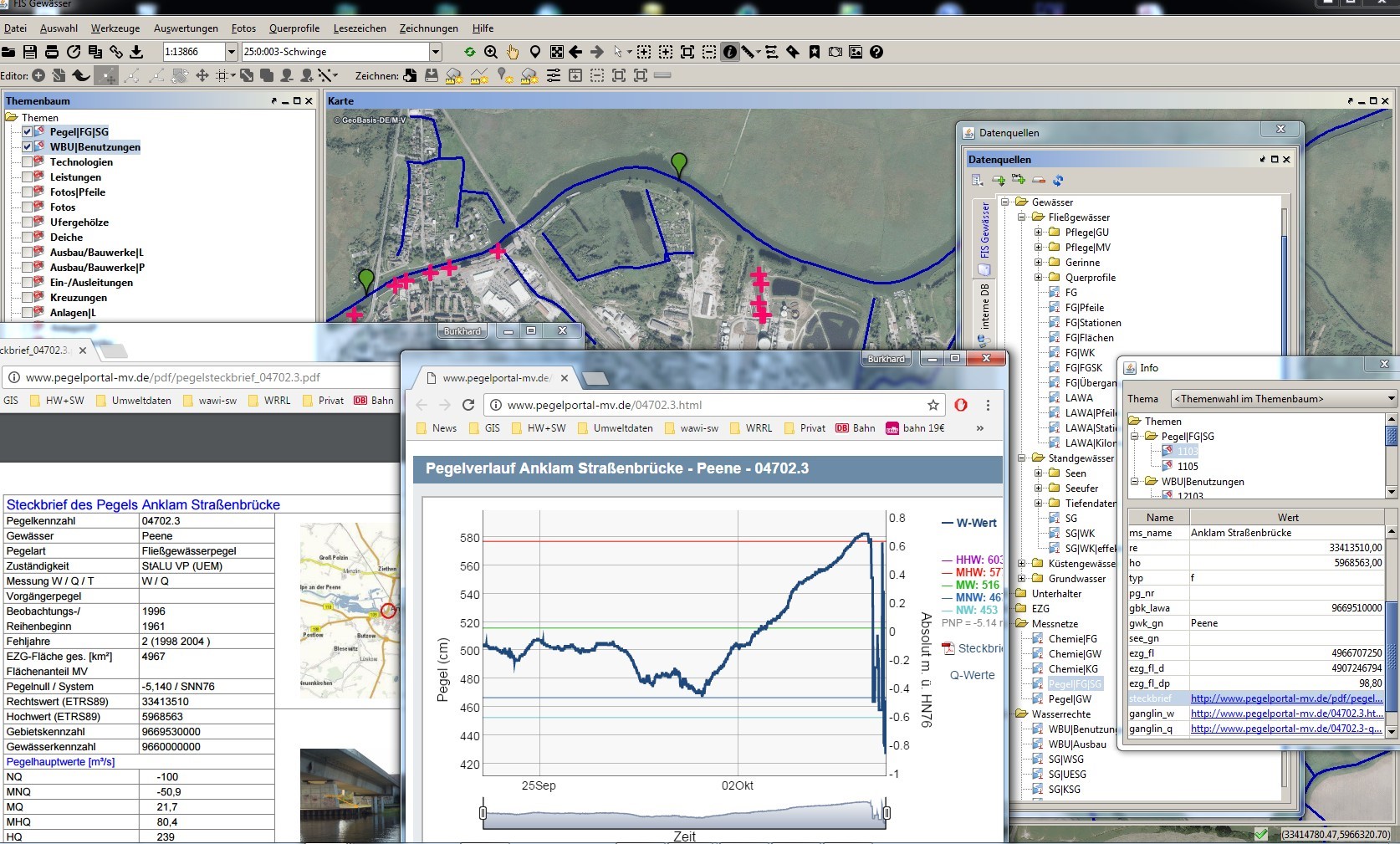Open the steckbrief pegelportal PDF link
The height and width of the screenshot is (844, 1400).
pyautogui.click(x=1286, y=698)
